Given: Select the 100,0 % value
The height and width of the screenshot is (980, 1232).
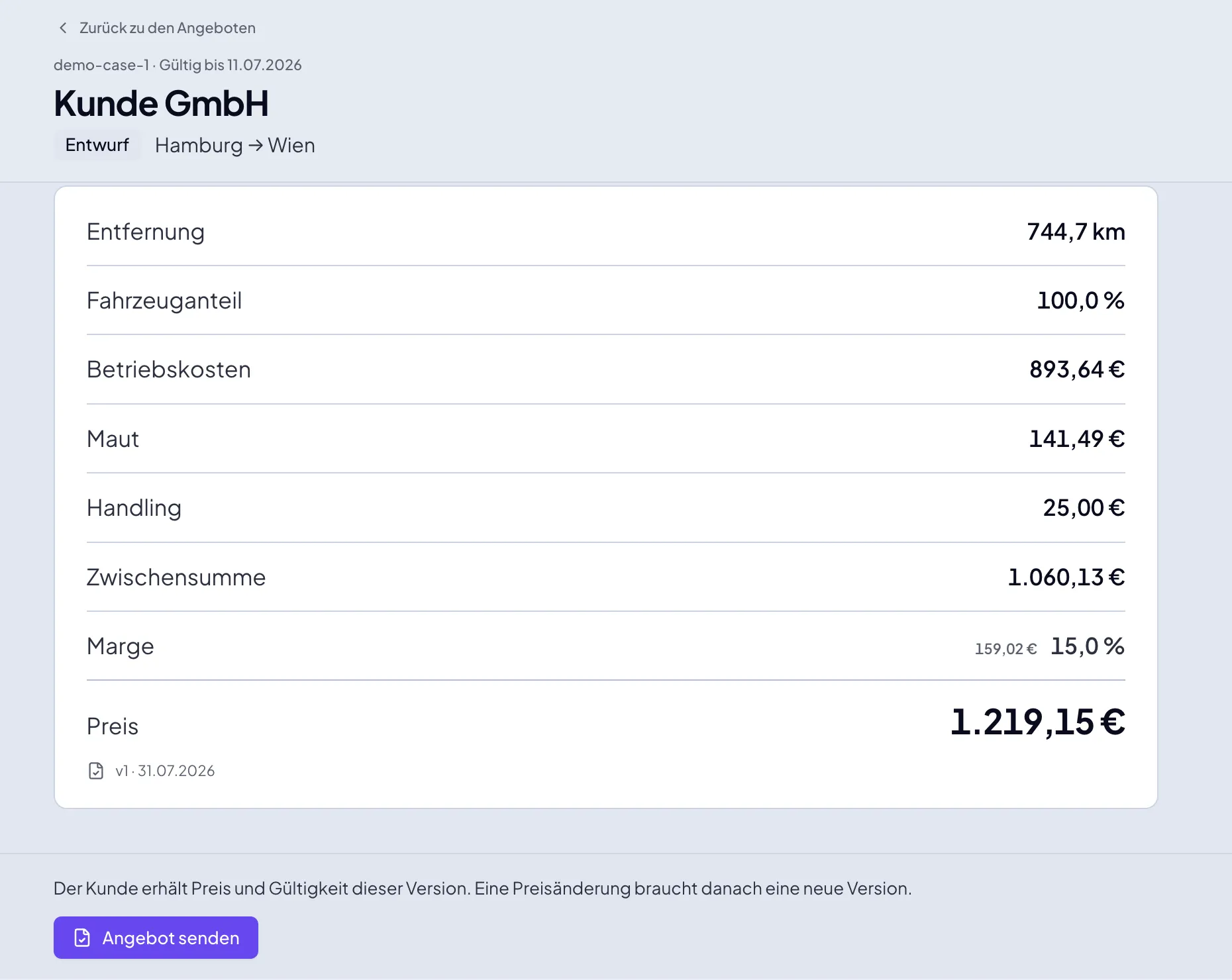Looking at the screenshot, I should coord(1080,301).
